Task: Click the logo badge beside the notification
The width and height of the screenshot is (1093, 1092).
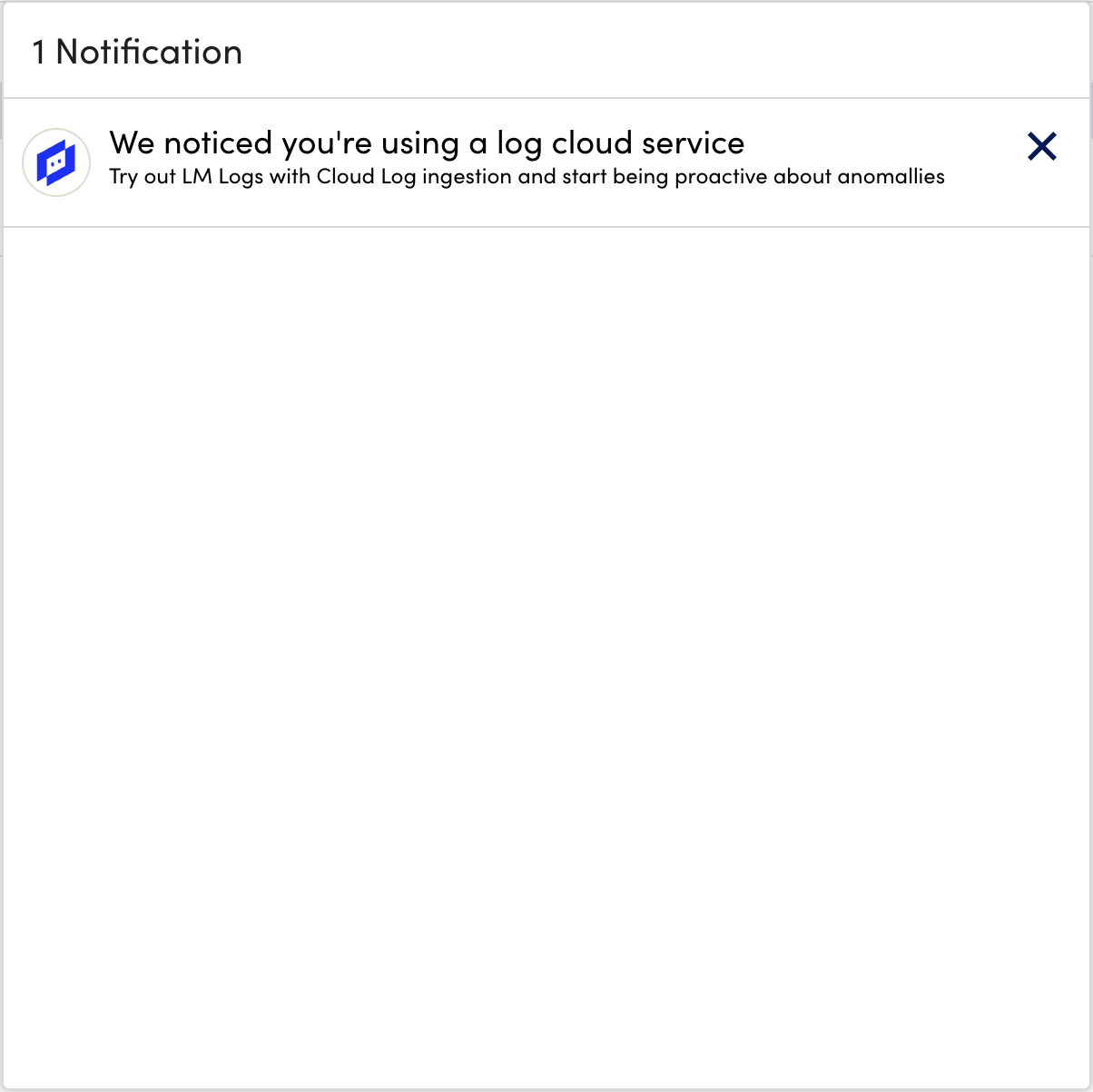Action: (55, 162)
